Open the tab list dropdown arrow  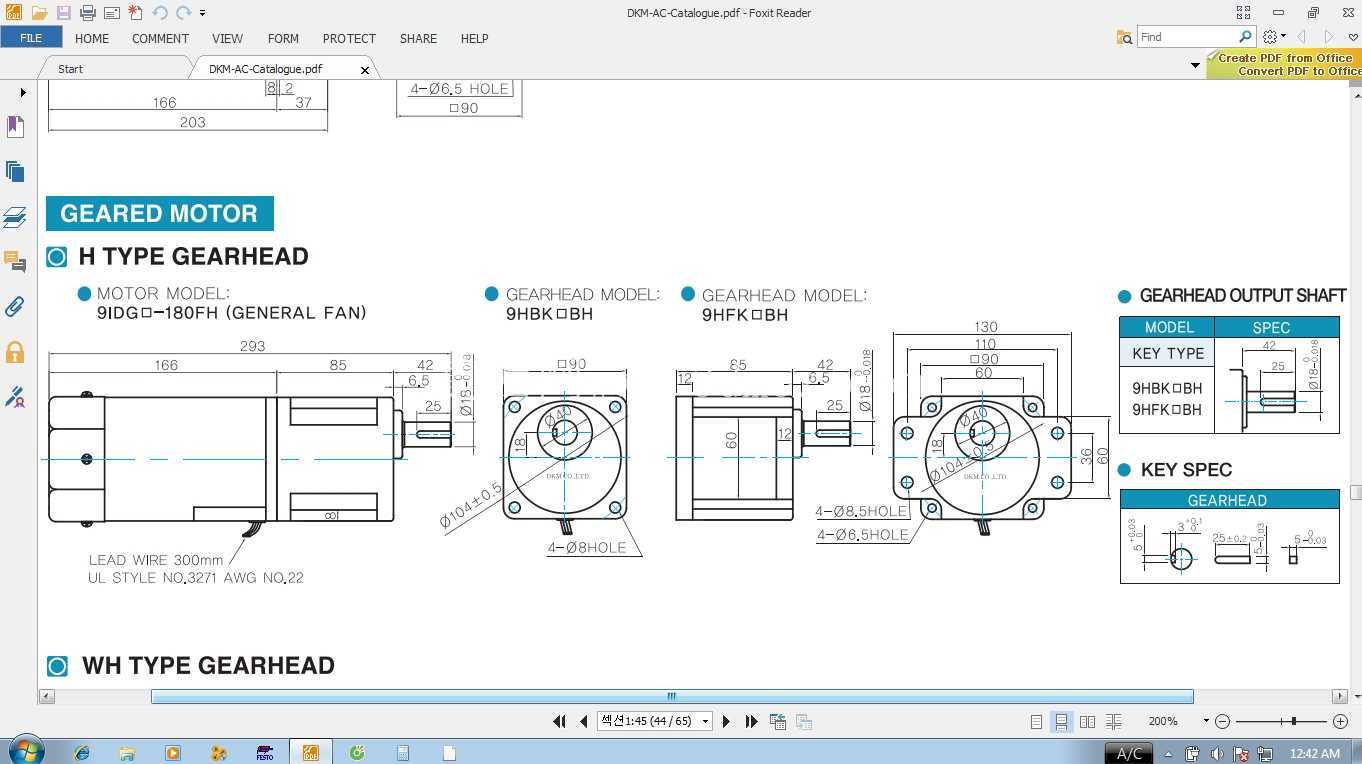1195,66
